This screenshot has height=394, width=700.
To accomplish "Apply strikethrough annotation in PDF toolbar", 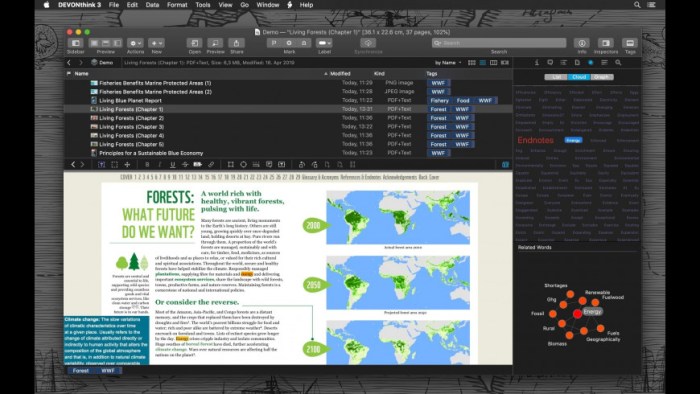I will pyautogui.click(x=185, y=165).
